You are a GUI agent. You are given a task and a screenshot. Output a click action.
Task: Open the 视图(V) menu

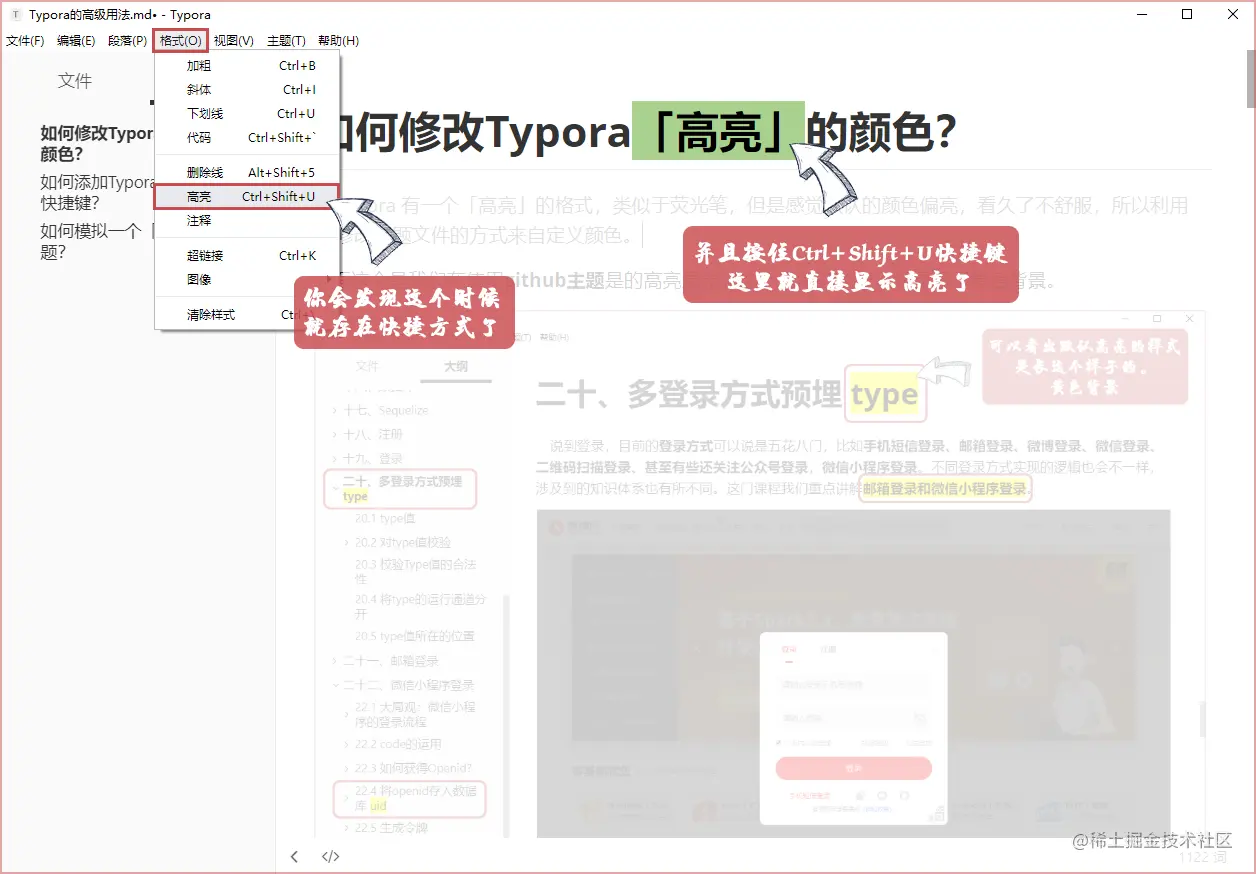[232, 40]
